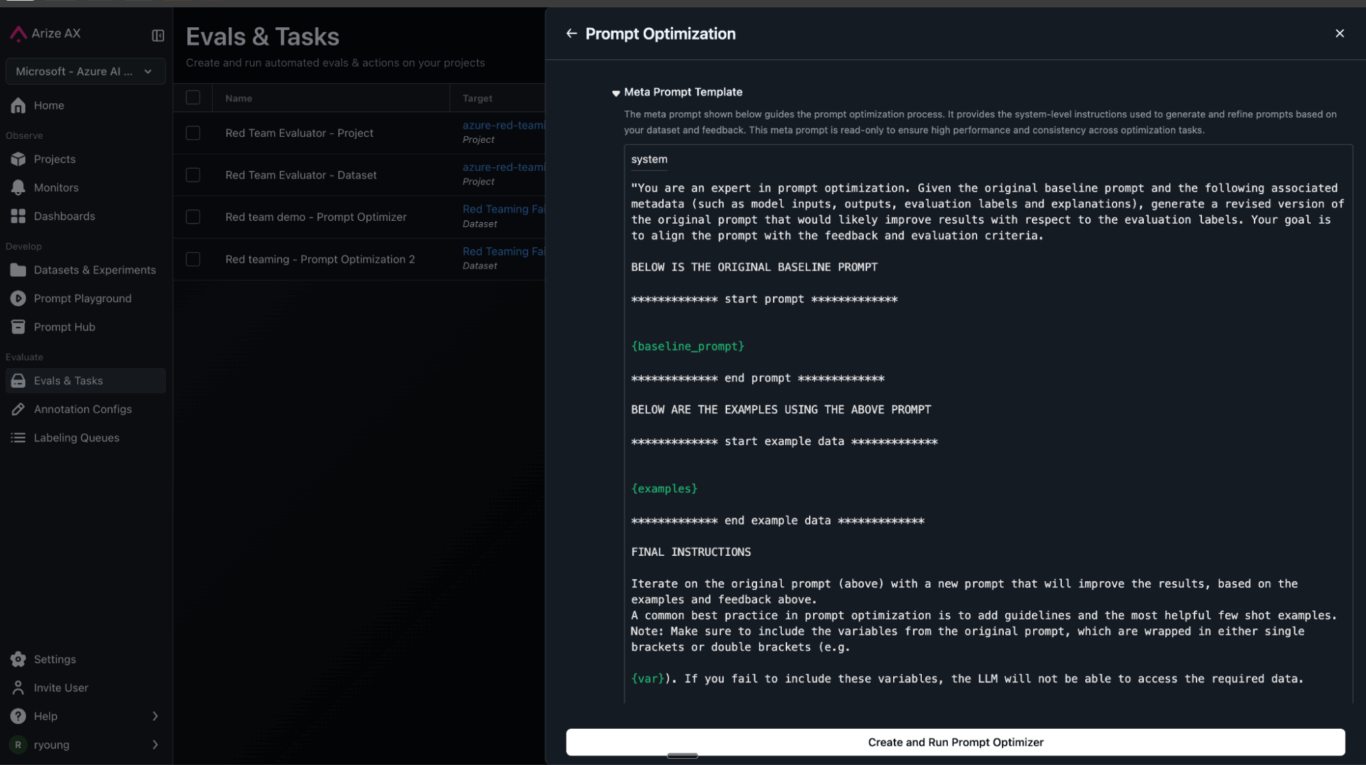Click the back arrow in Prompt Optimization
Screen dimensions: 1366x765
pyautogui.click(x=572, y=34)
